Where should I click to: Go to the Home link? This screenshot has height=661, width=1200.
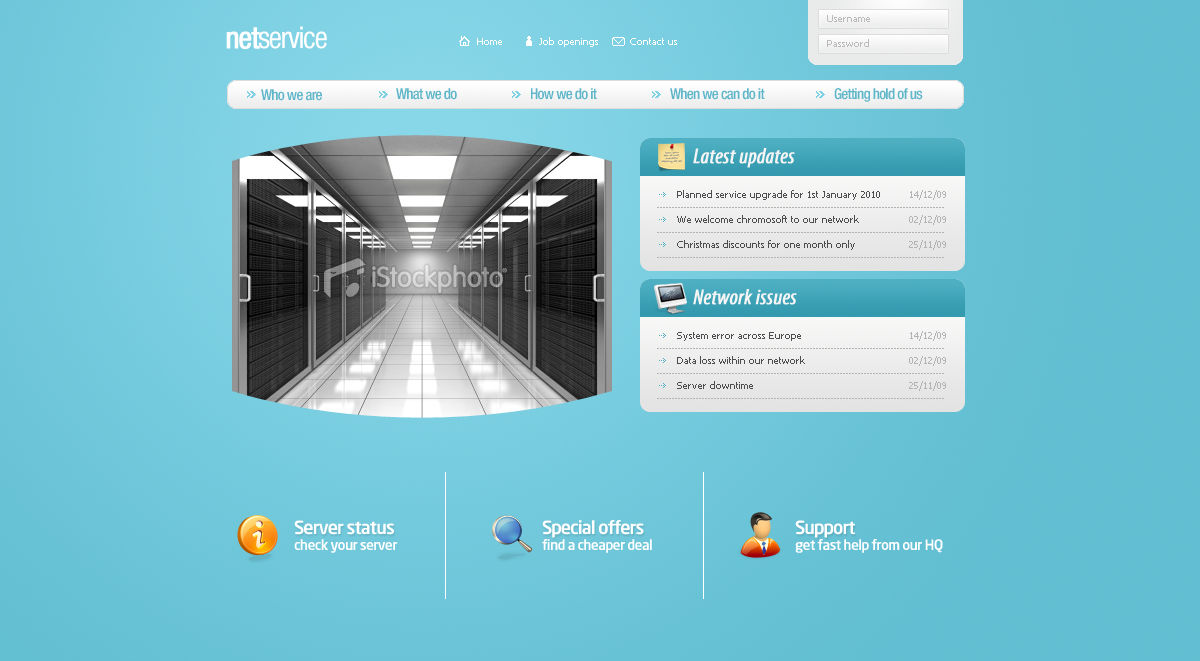[489, 42]
